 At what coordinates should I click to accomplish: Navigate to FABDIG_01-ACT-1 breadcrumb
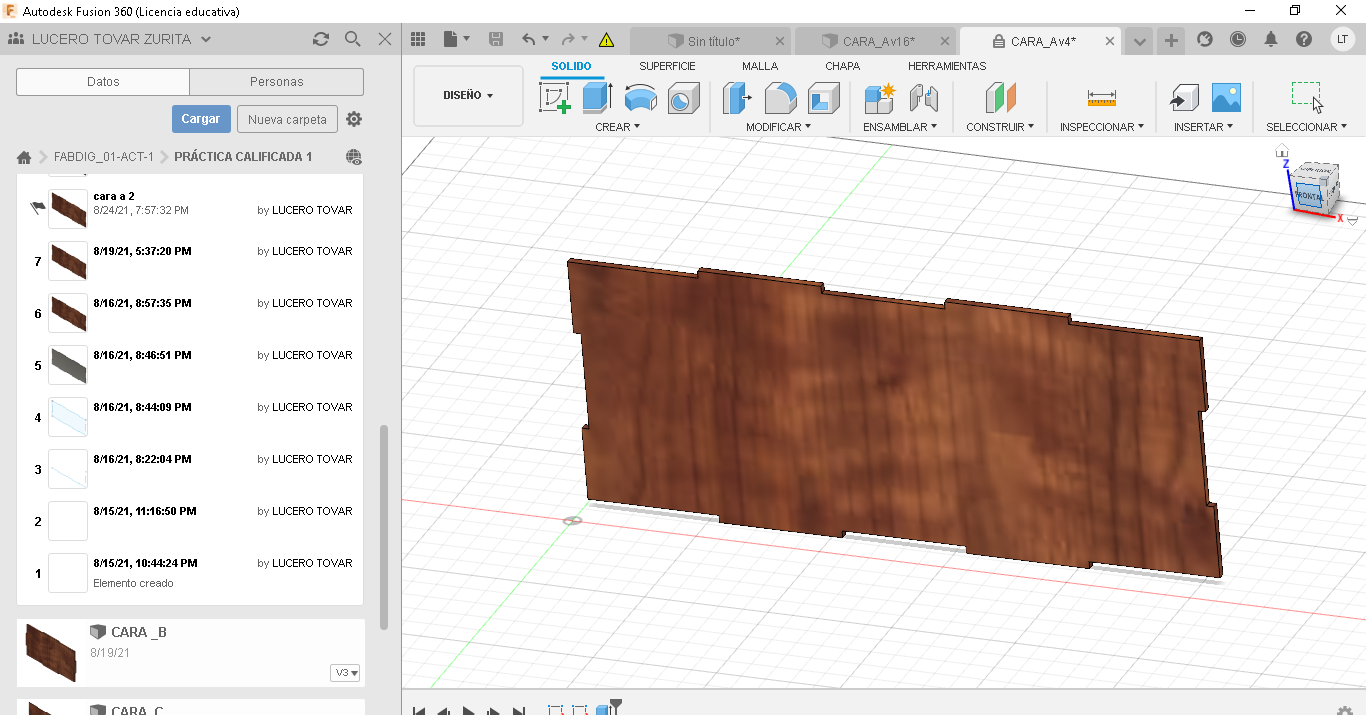(104, 157)
